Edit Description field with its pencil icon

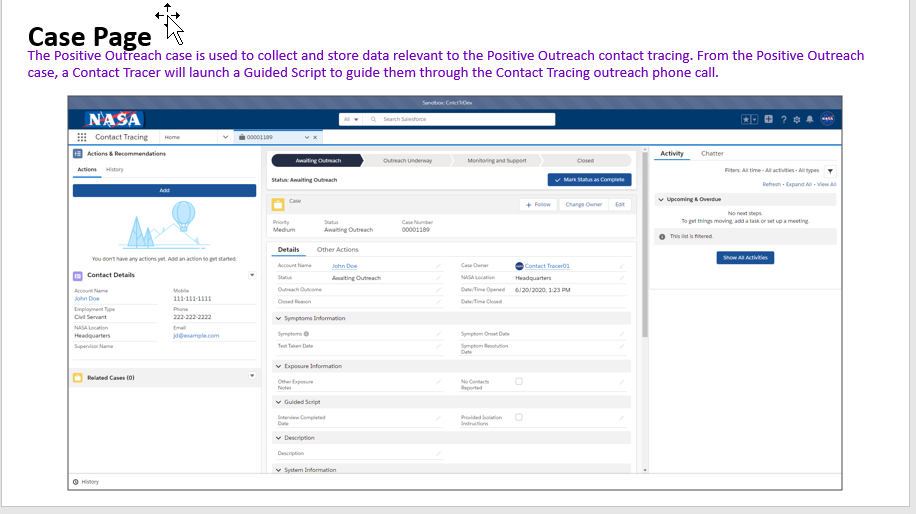(x=438, y=453)
